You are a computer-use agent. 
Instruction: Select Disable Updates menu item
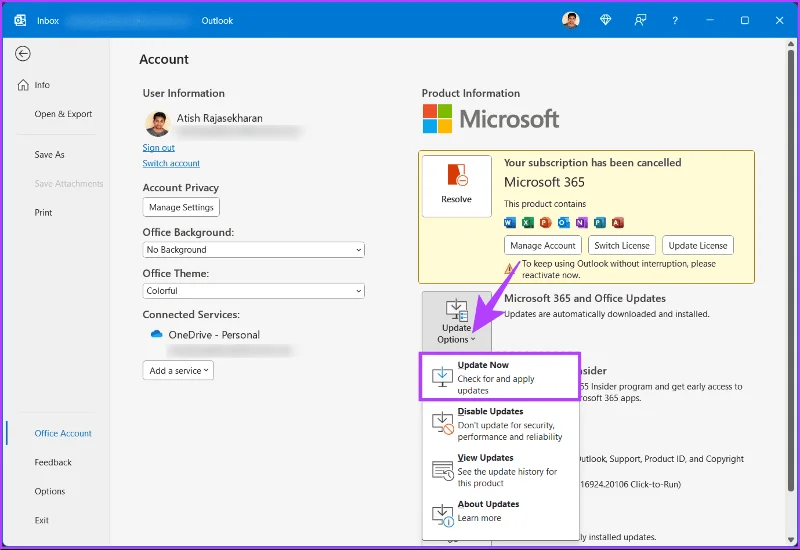(500, 424)
